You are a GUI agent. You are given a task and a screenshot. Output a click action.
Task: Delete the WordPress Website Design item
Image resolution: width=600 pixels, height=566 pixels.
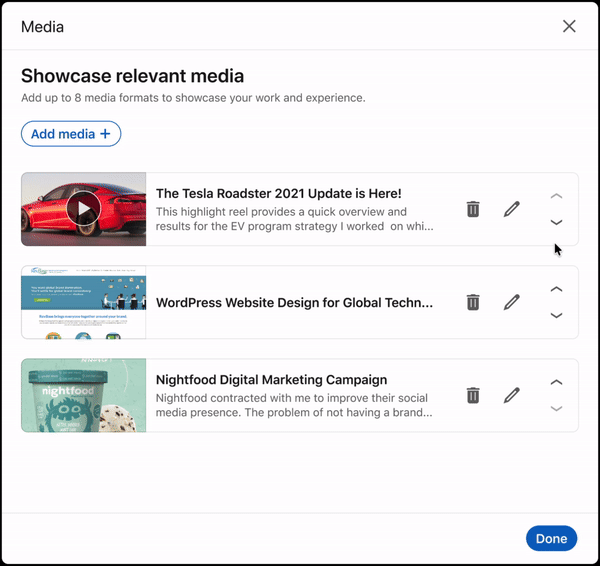coord(473,302)
